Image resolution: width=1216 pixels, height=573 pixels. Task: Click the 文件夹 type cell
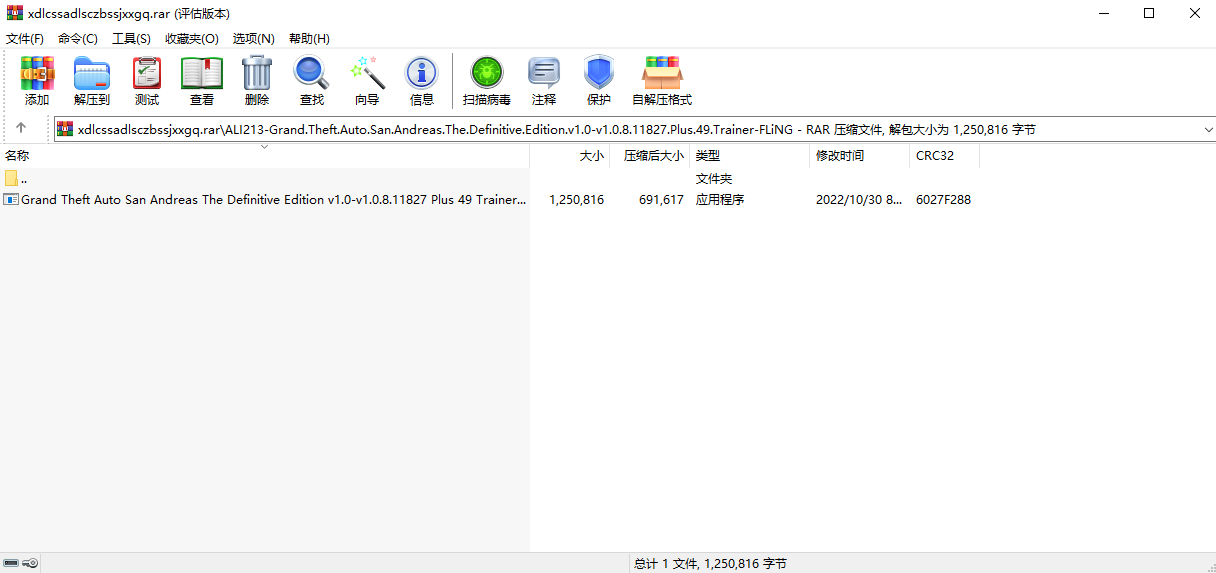(x=714, y=178)
